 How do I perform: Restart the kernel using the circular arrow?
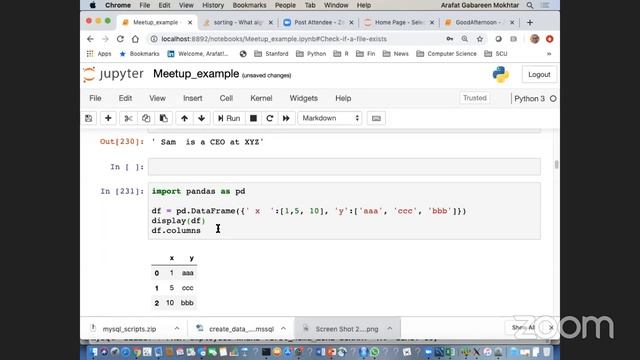point(270,118)
